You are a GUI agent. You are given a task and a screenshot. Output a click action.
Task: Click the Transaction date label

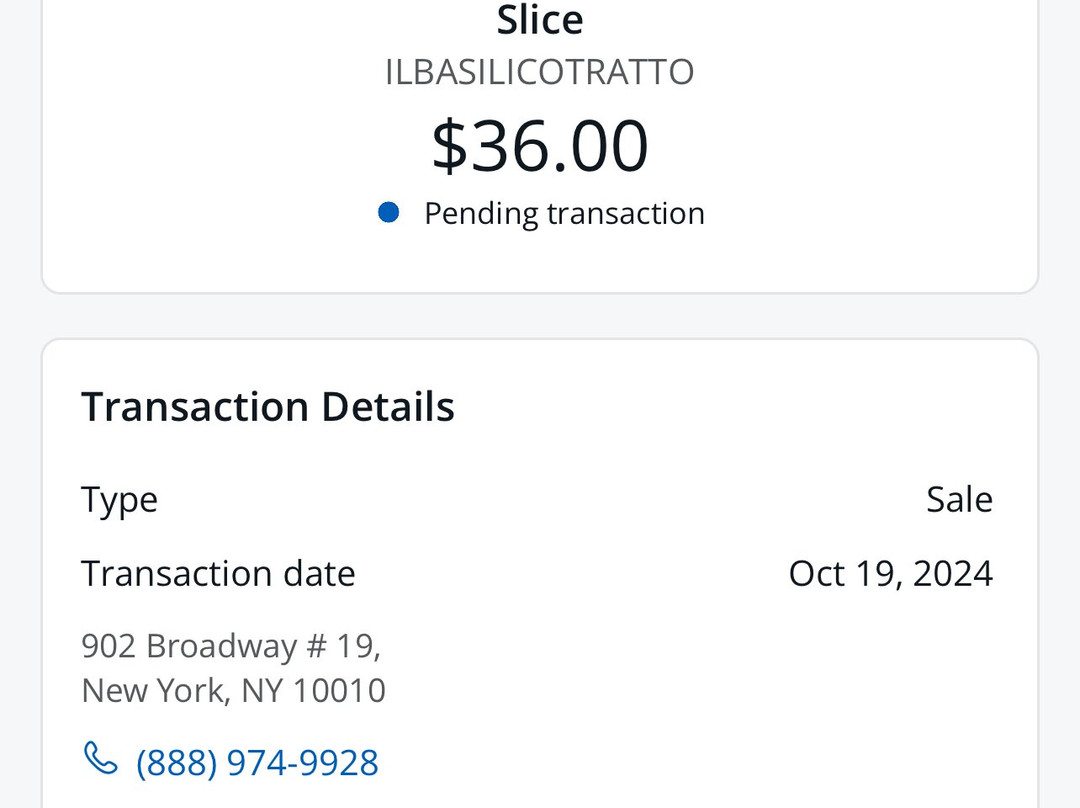pyautogui.click(x=218, y=573)
